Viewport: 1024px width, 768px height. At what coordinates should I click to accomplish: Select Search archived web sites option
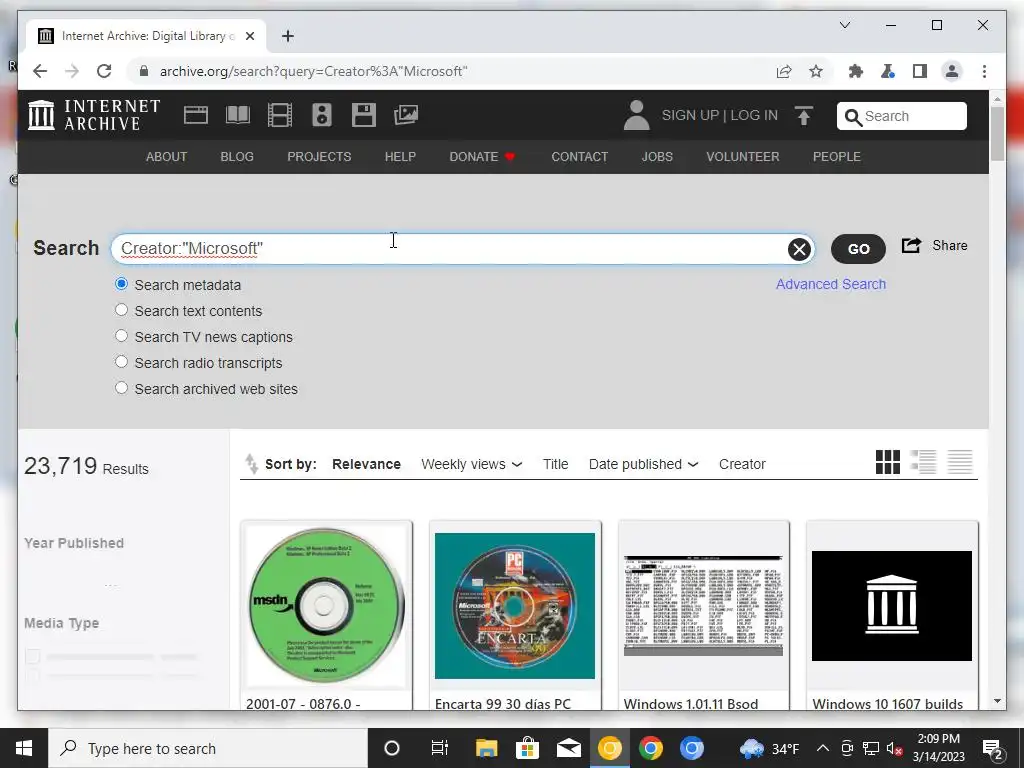point(121,388)
